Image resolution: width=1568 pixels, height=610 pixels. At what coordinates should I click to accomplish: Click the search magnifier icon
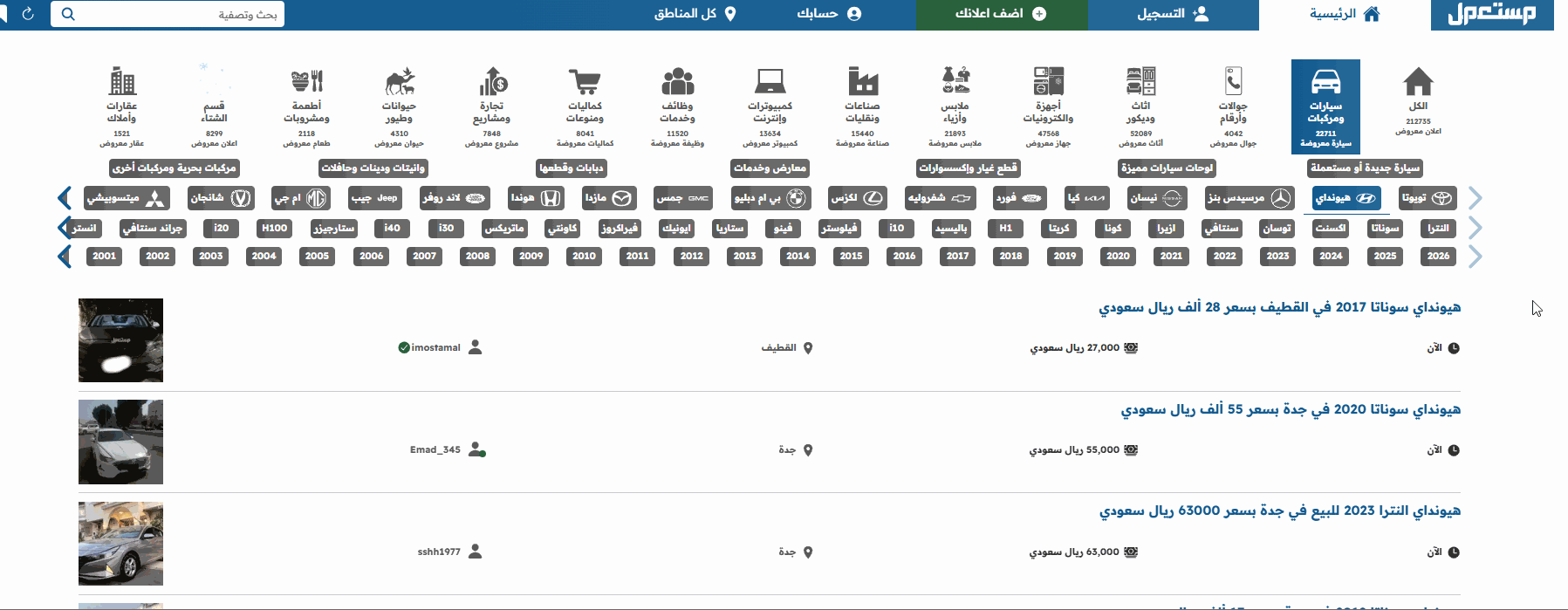[68, 14]
